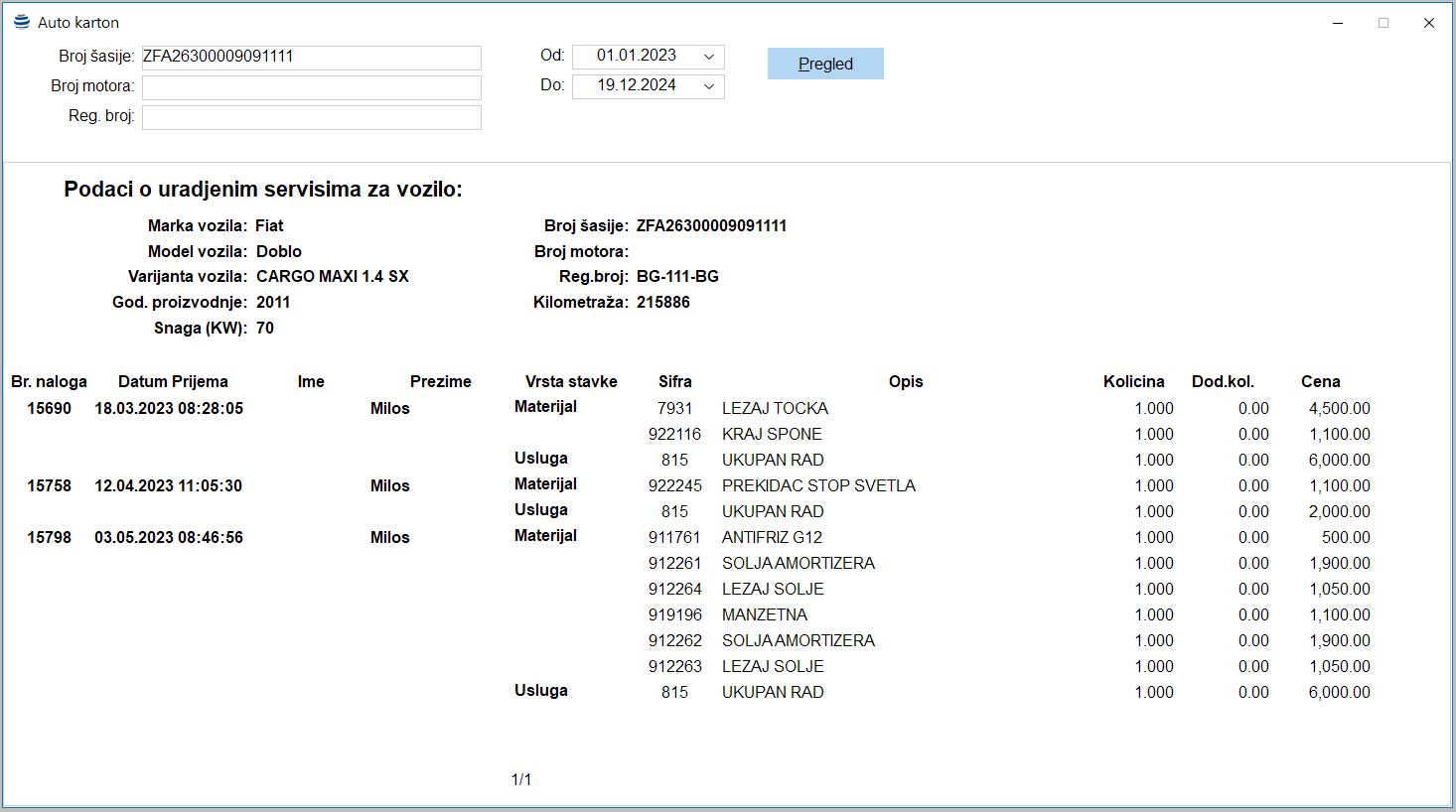Click the Cena column header
This screenshot has width=1456, height=812.
[x=1320, y=381]
